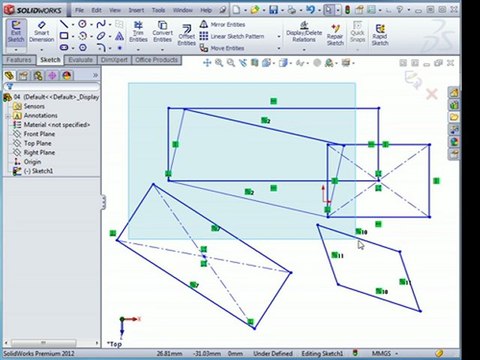The image size is (480, 360).
Task: Open the Move Entities dropdown arrow
Action: (279, 48)
